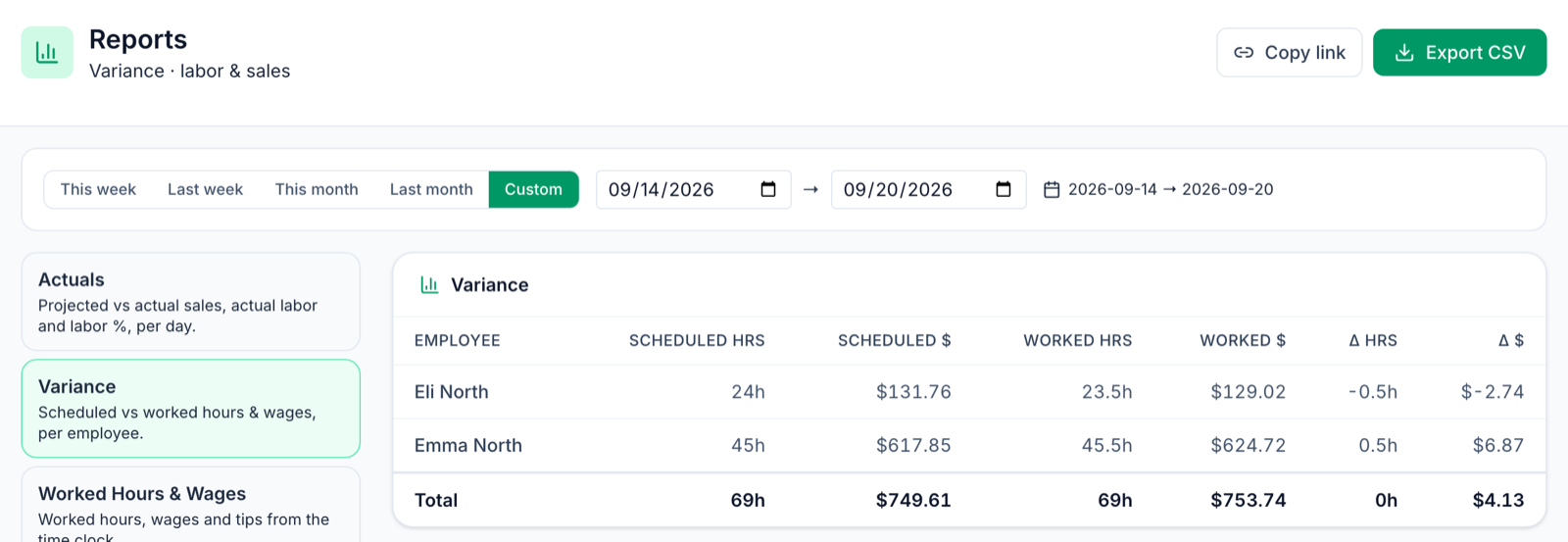1568x542 pixels.
Task: Click the WORKED $ column header
Action: click(x=1243, y=341)
